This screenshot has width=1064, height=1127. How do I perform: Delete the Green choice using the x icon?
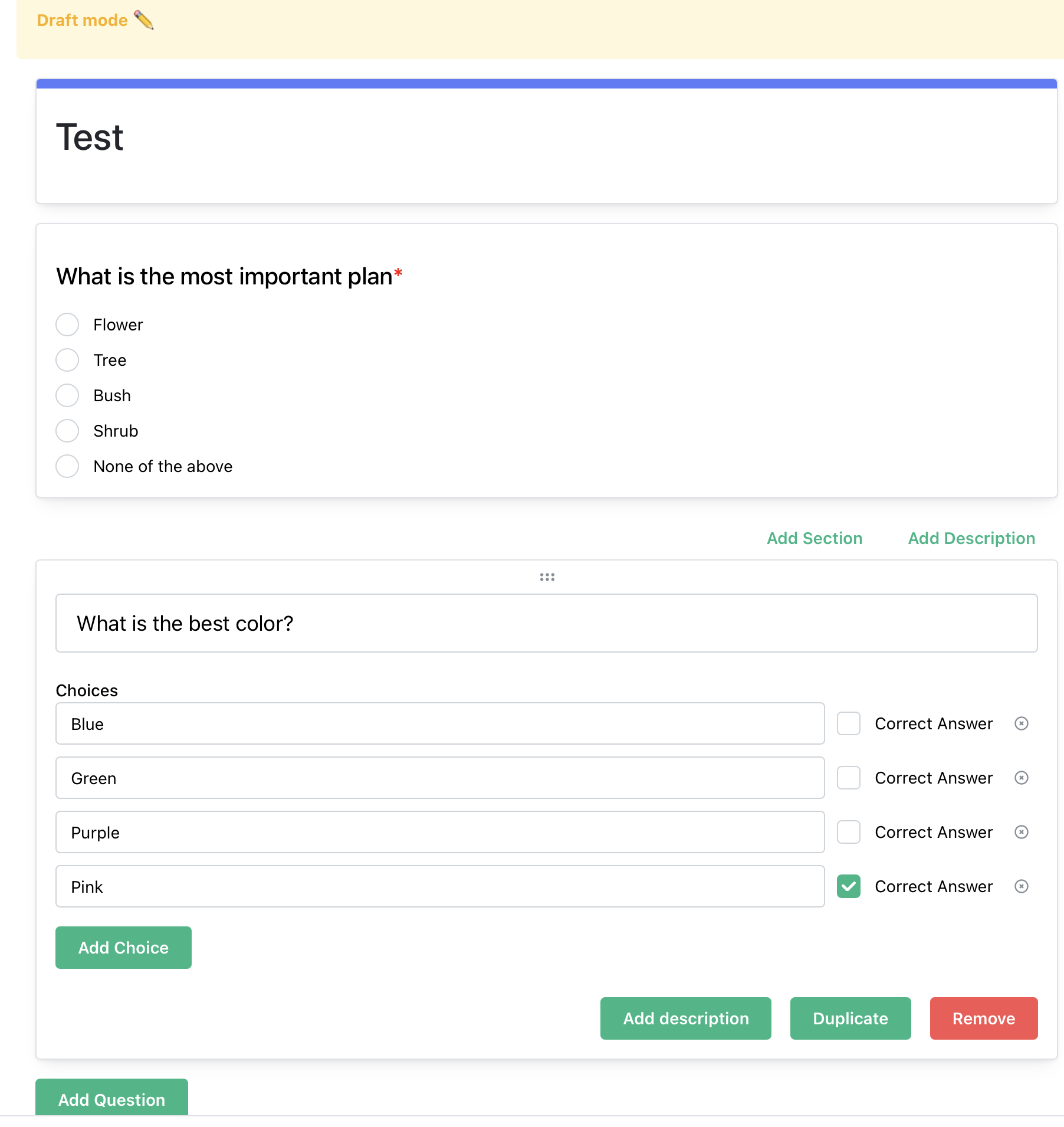point(1022,778)
